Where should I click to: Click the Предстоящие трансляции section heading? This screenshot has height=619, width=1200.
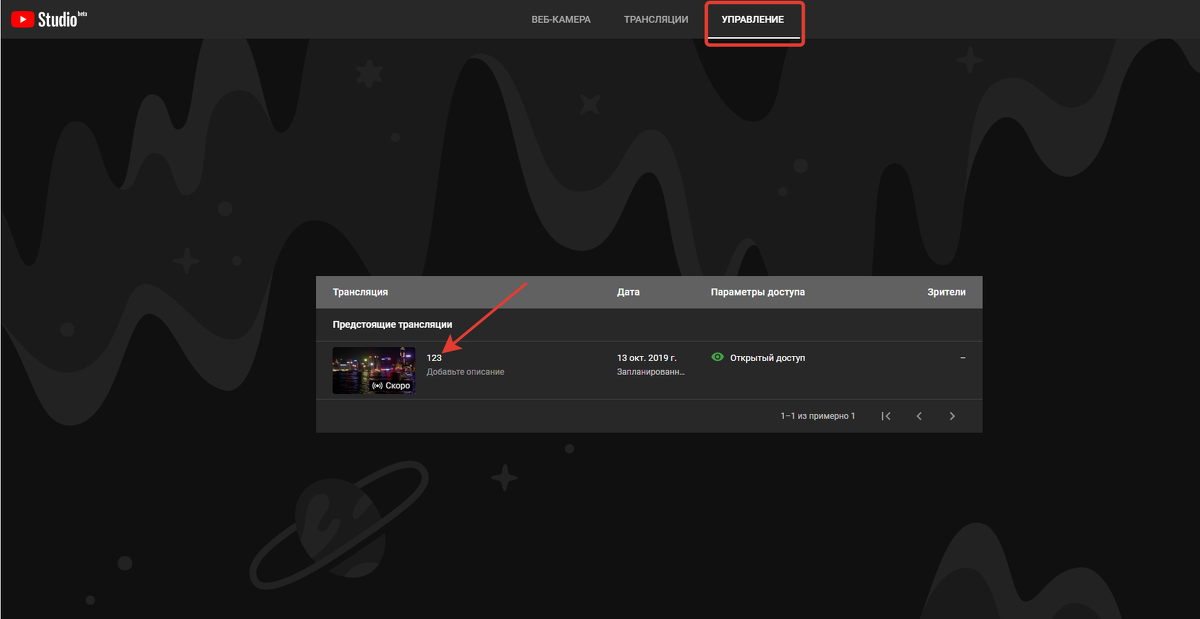pyautogui.click(x=392, y=325)
